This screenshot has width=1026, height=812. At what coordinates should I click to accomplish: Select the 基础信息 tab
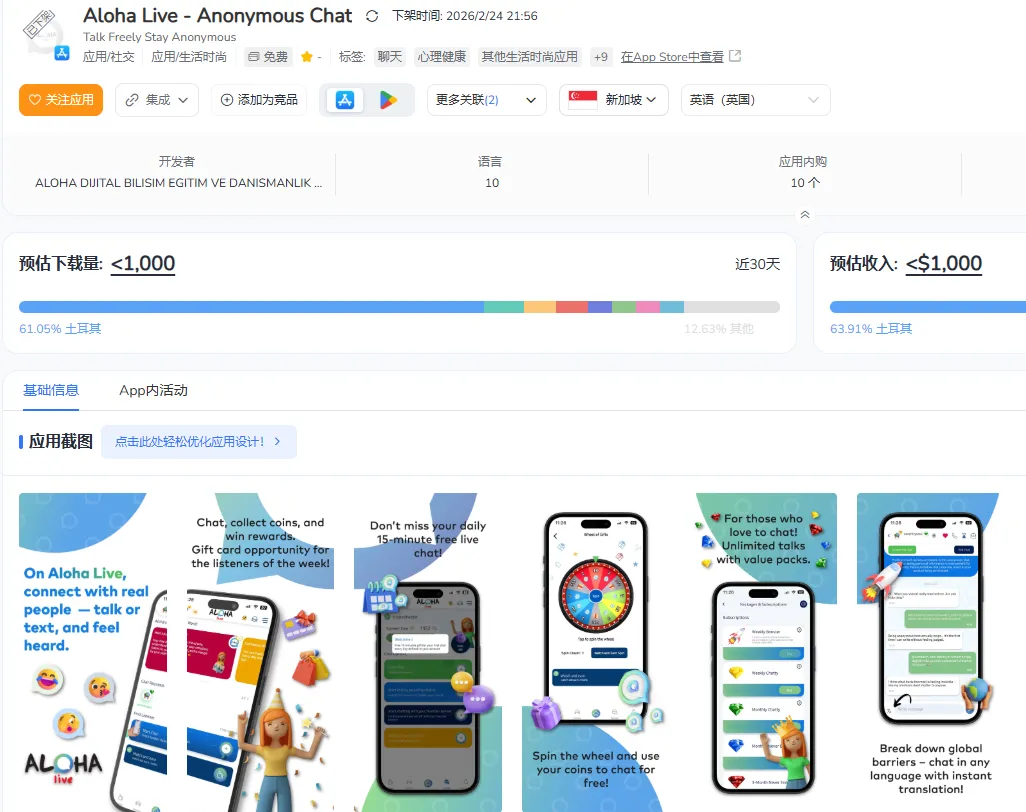(51, 391)
